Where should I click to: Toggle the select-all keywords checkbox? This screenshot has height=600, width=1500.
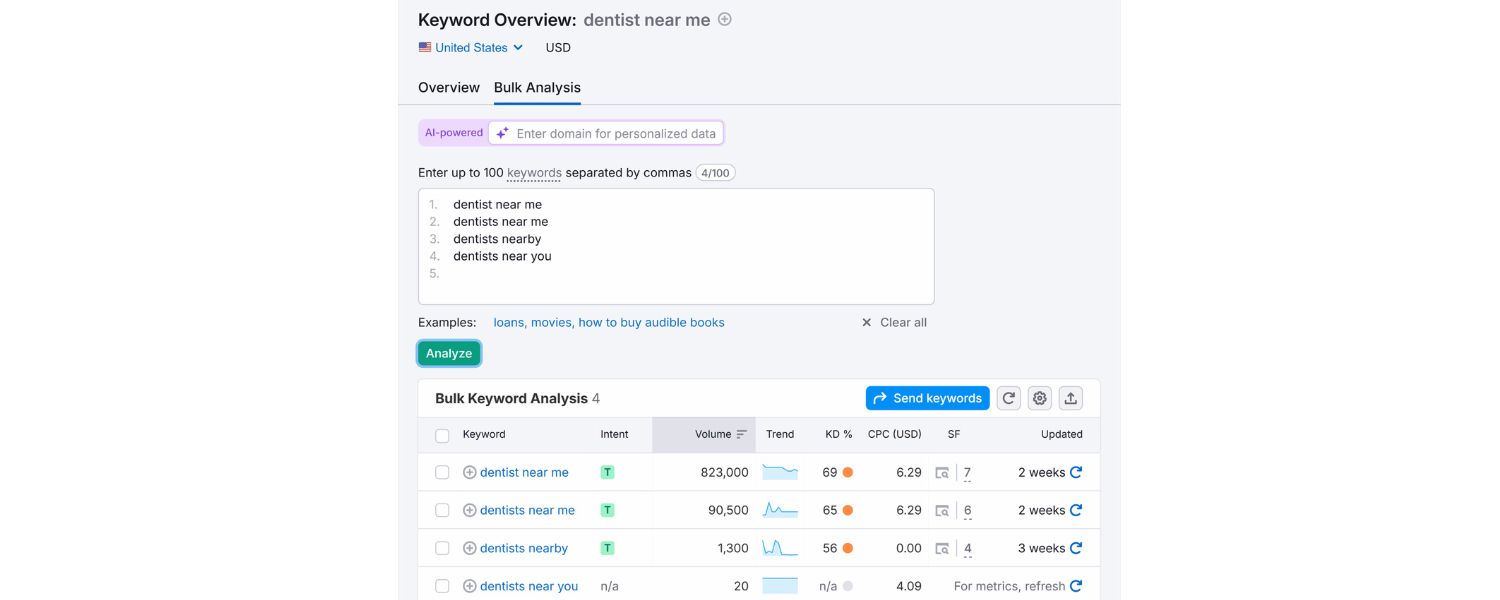coord(442,434)
